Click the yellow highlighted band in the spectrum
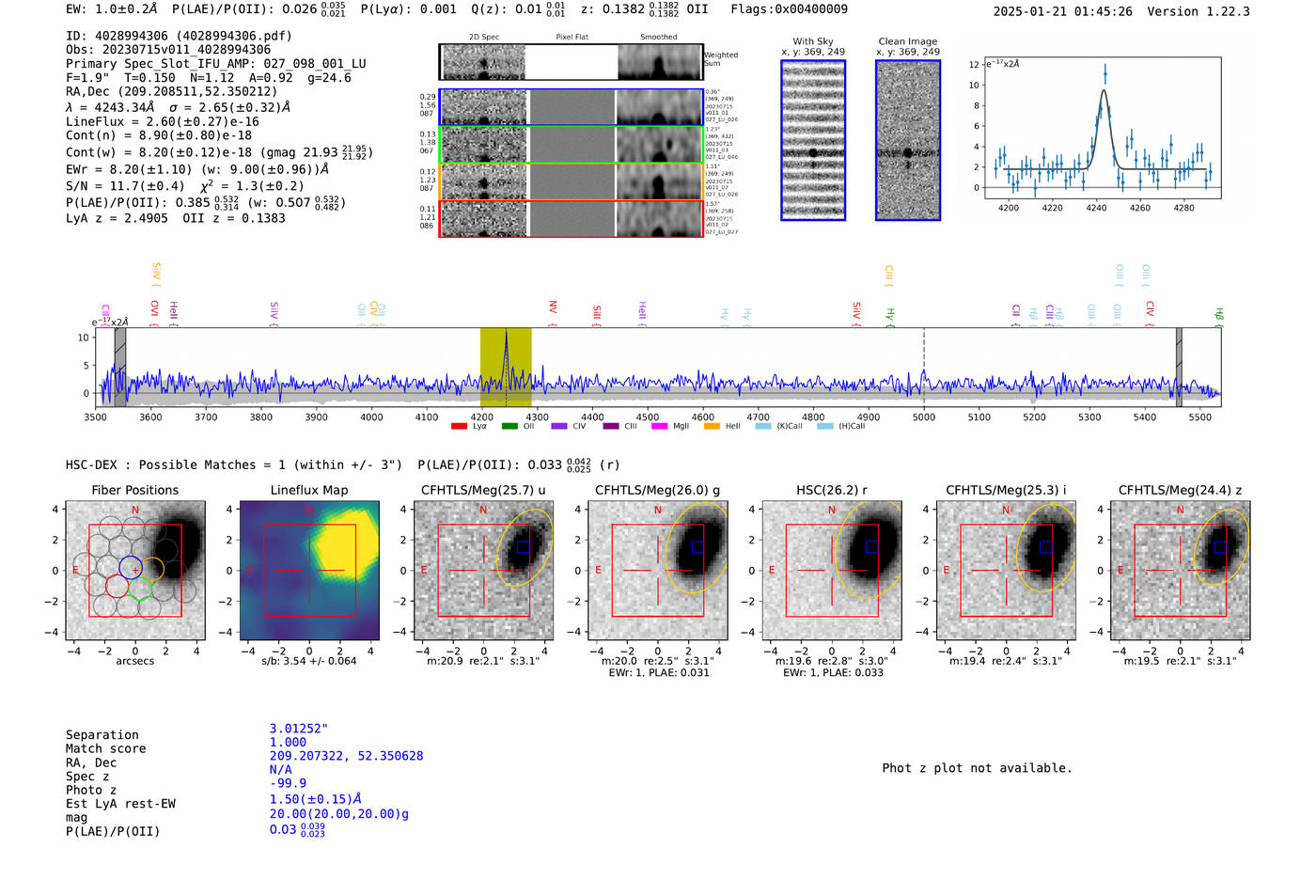Viewport: 1316px width, 896px height. point(506,368)
